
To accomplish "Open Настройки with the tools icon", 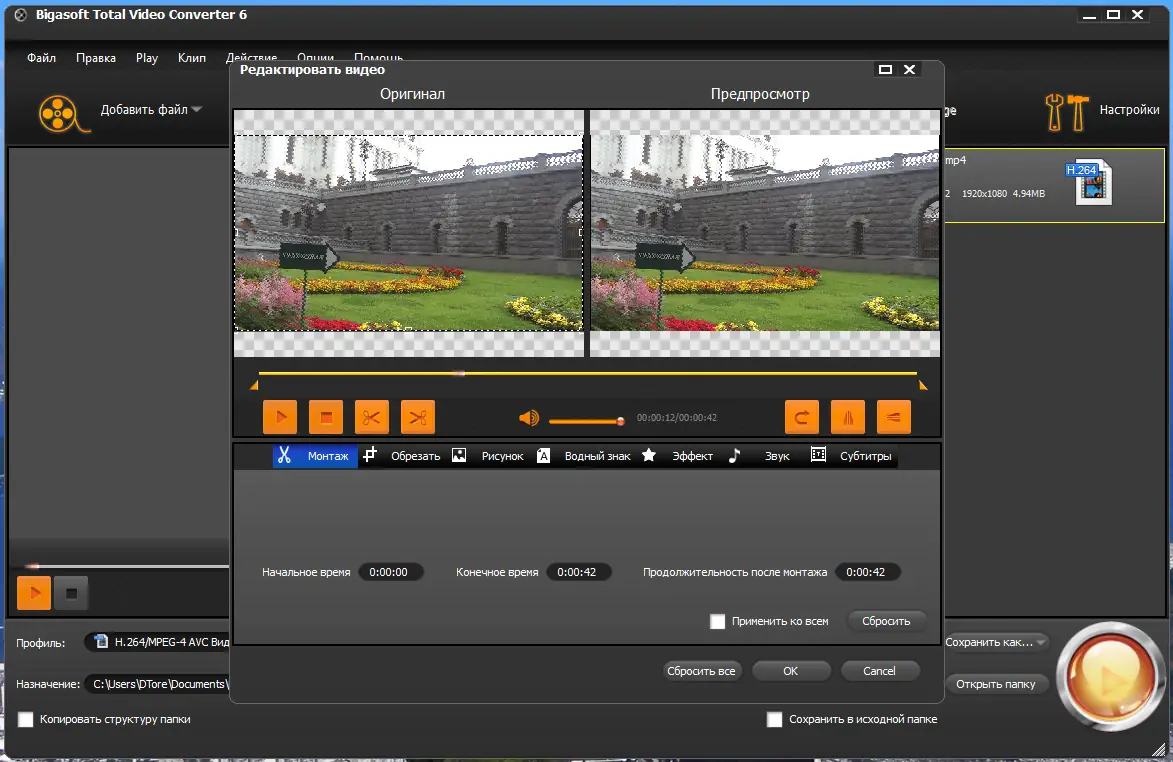I will [1067, 112].
